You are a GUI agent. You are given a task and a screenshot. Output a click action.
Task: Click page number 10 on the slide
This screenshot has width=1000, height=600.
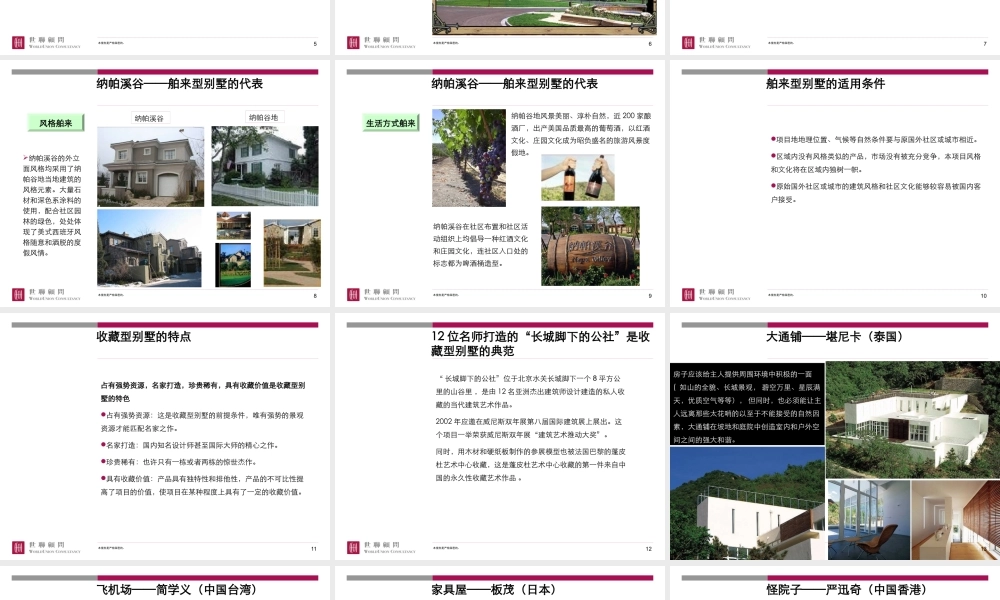(983, 296)
